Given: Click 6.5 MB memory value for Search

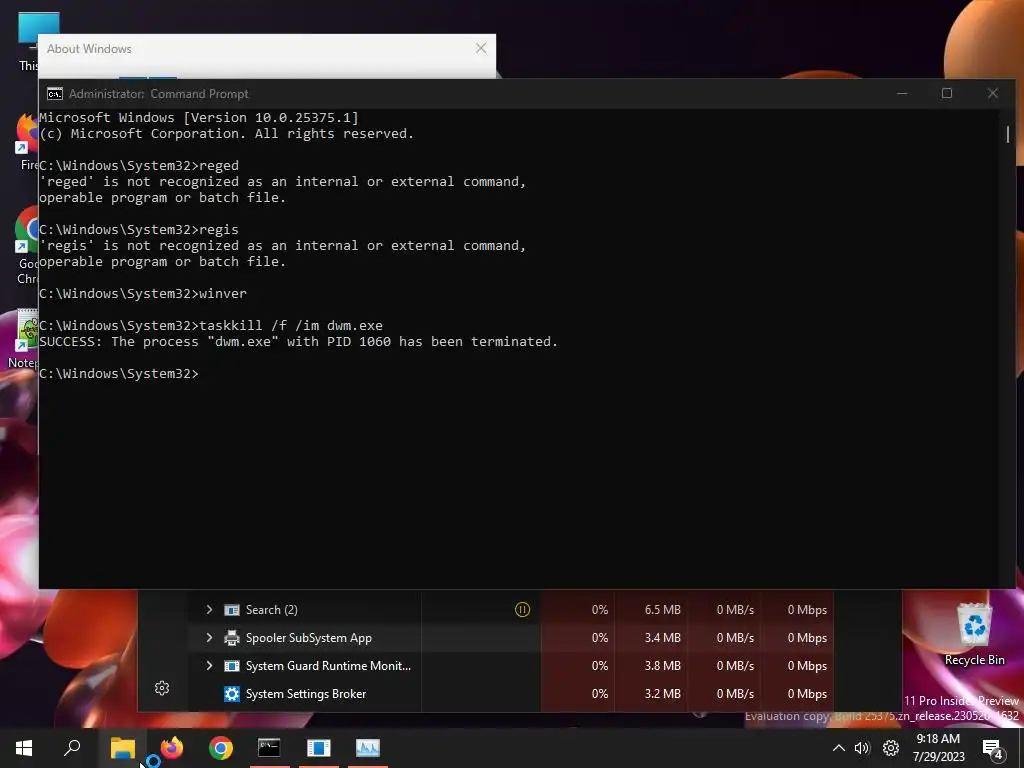Looking at the screenshot, I should point(662,609).
